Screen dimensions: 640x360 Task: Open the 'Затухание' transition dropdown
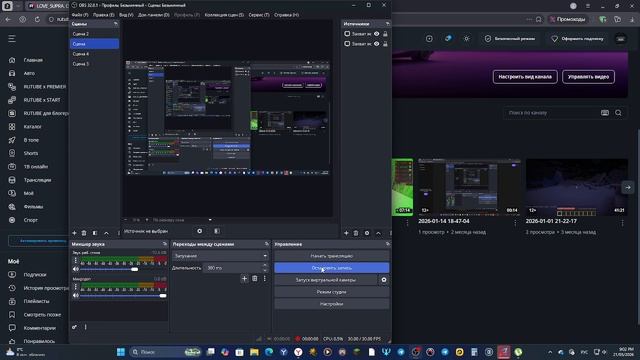(220, 256)
